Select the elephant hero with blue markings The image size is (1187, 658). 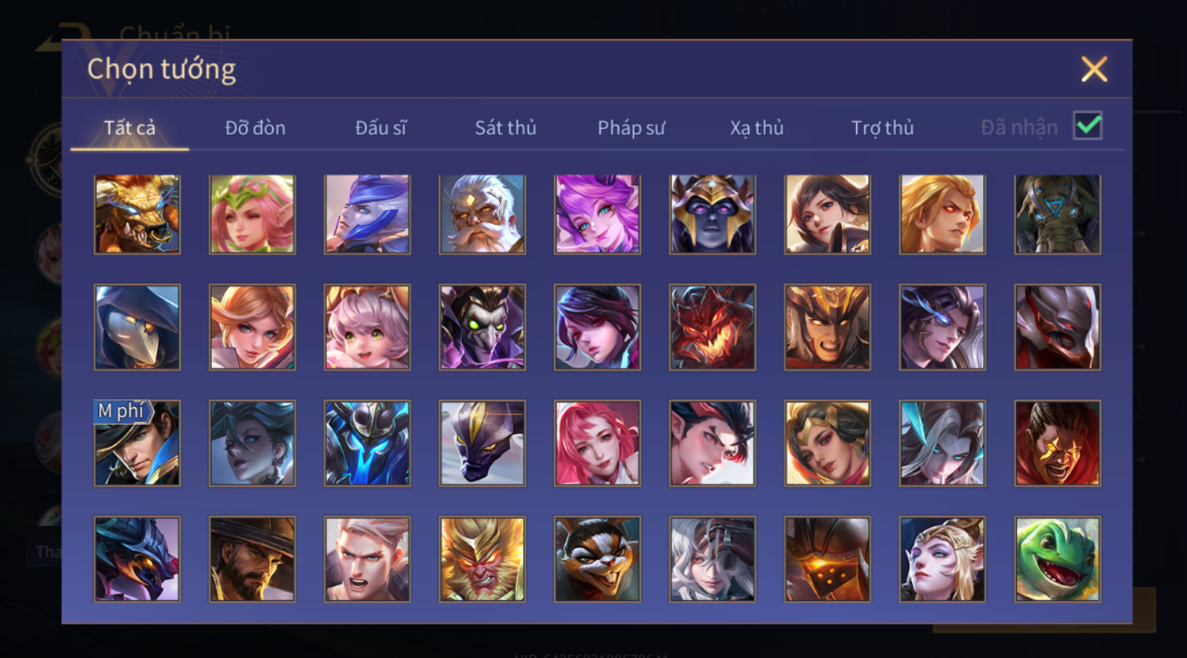(x=1057, y=214)
